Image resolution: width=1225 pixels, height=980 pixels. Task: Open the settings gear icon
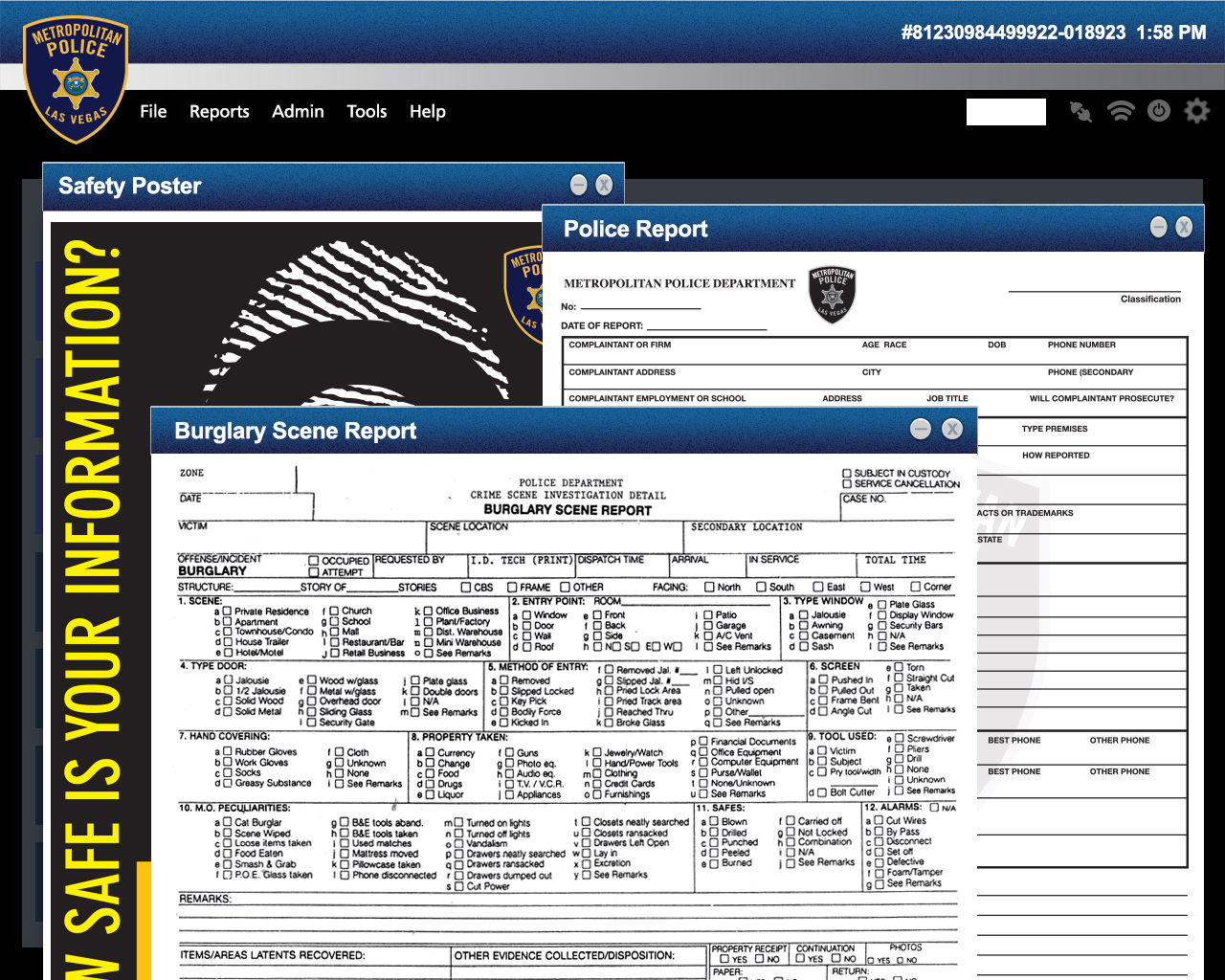coord(1197,111)
